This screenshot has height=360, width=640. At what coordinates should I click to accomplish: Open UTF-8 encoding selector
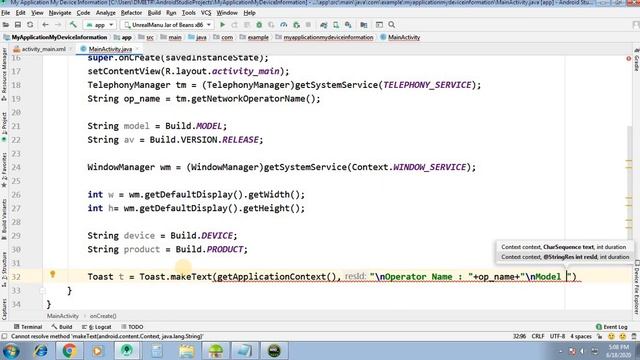click(557, 336)
